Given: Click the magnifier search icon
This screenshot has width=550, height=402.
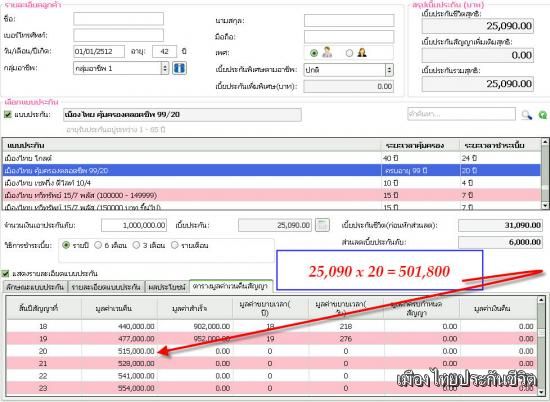Looking at the screenshot, I should point(526,115).
